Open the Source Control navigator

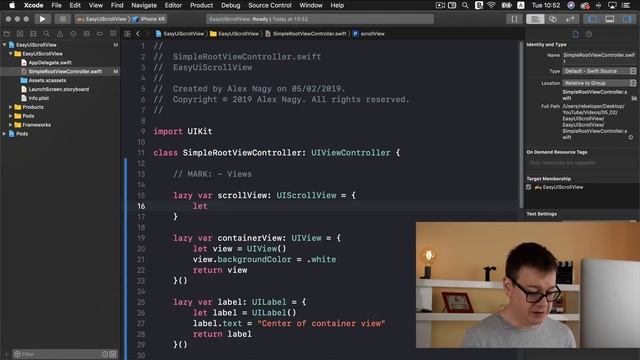pyautogui.click(x=20, y=34)
